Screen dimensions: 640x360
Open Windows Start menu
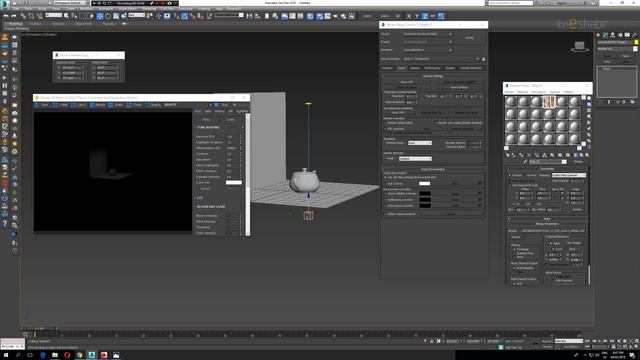coord(6,355)
